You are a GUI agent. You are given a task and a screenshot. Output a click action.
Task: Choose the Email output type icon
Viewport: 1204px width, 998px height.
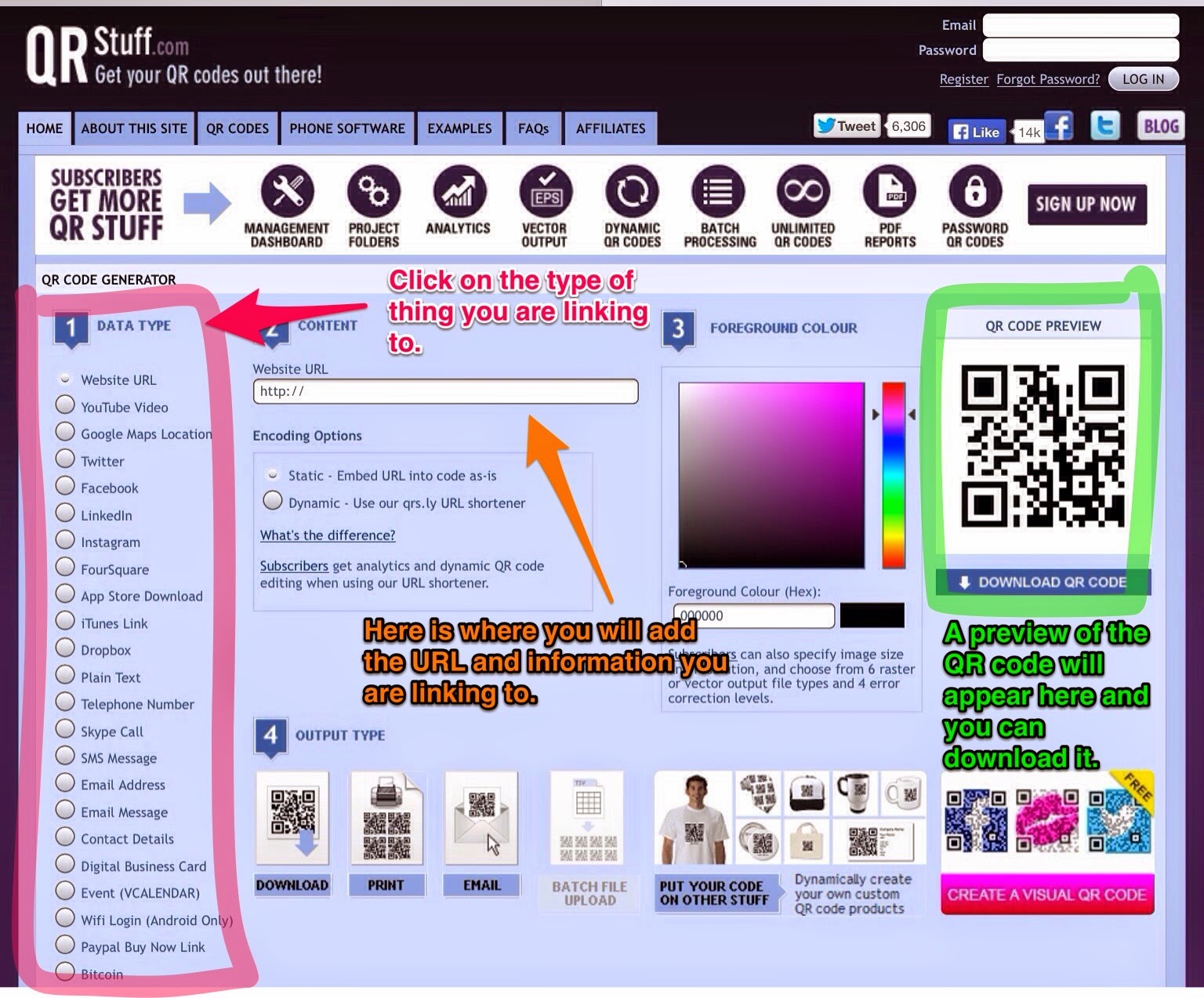[481, 818]
